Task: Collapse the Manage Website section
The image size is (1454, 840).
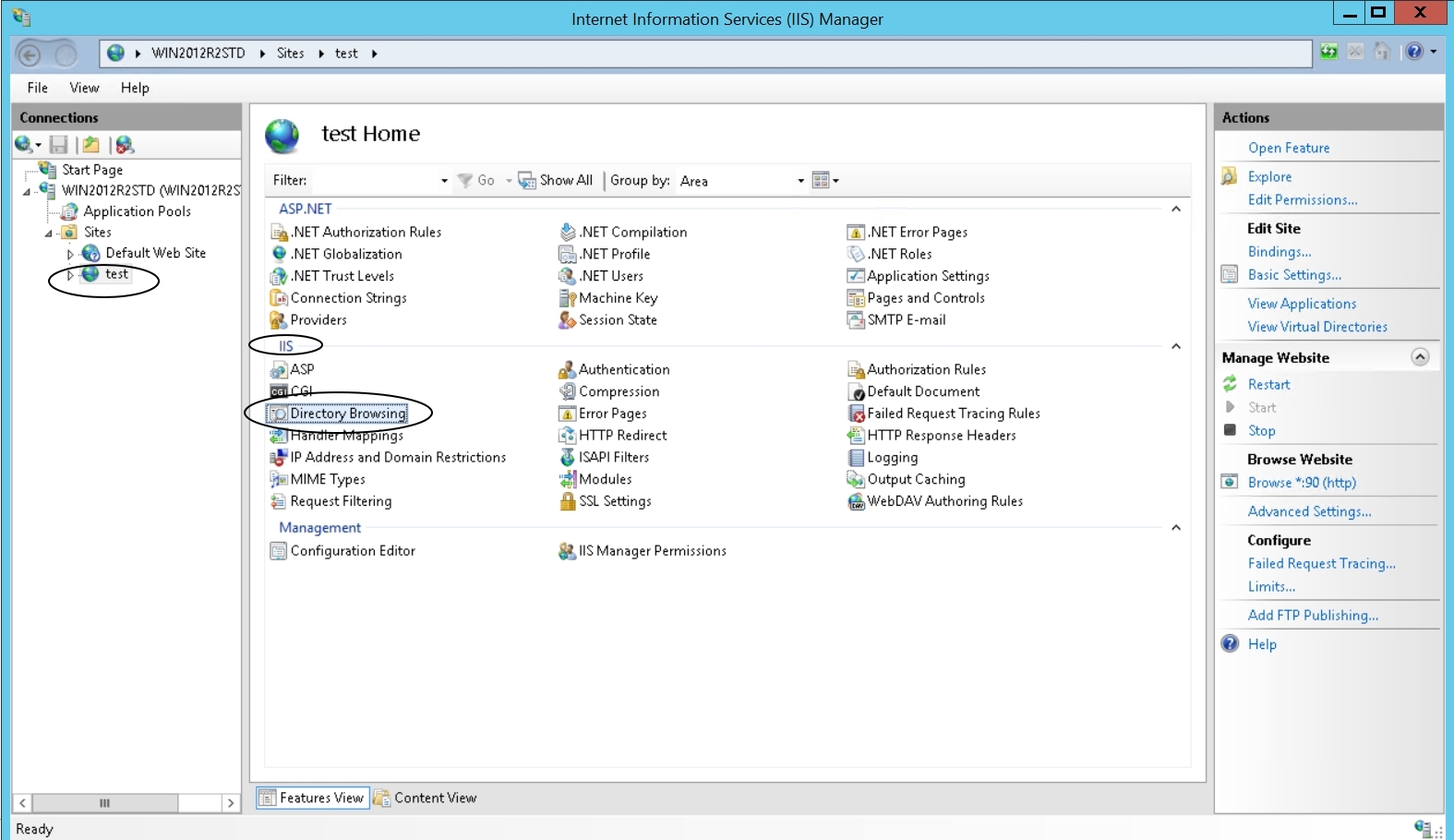Action: pos(1420,357)
